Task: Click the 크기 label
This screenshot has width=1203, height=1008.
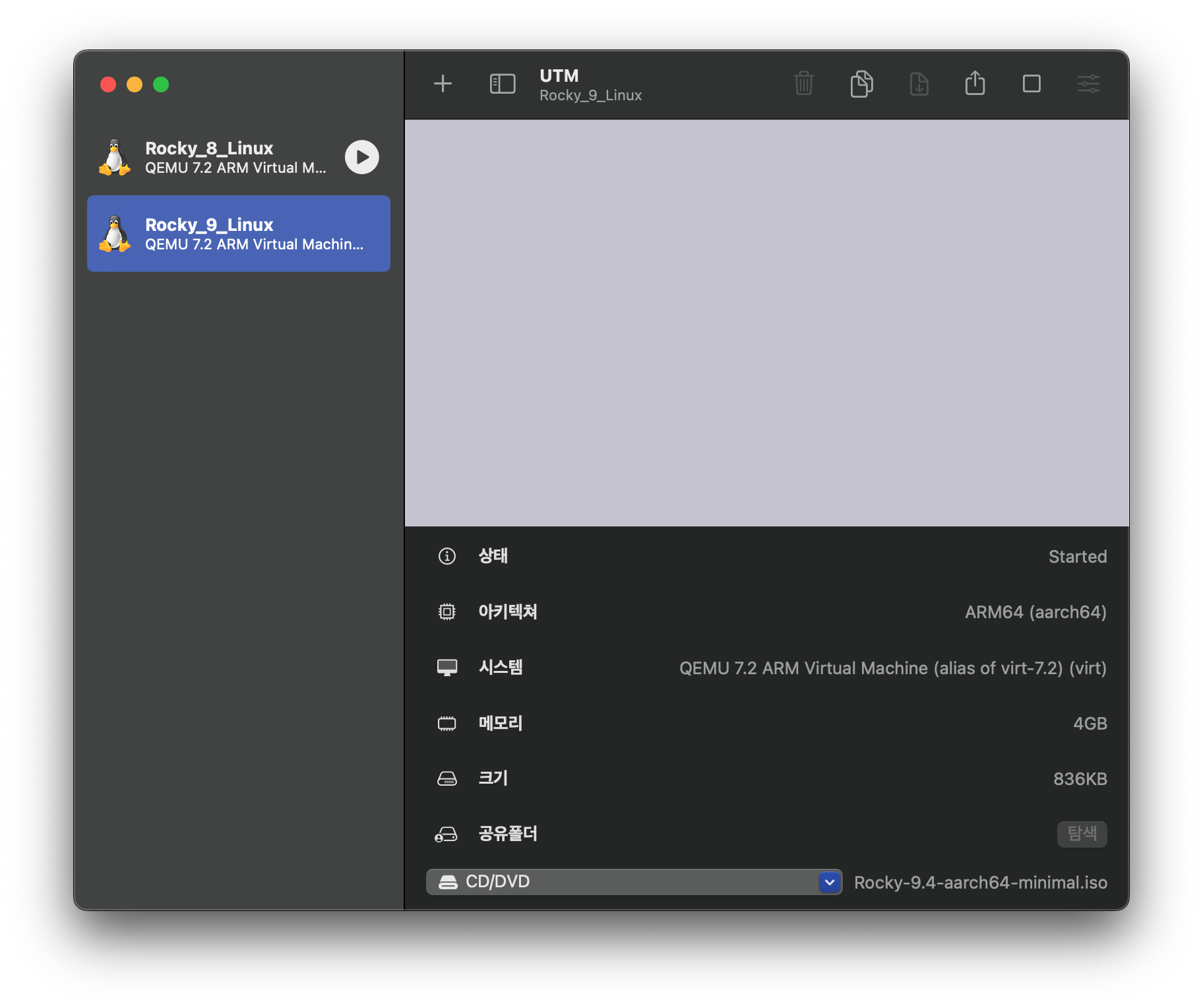Action: (x=493, y=778)
